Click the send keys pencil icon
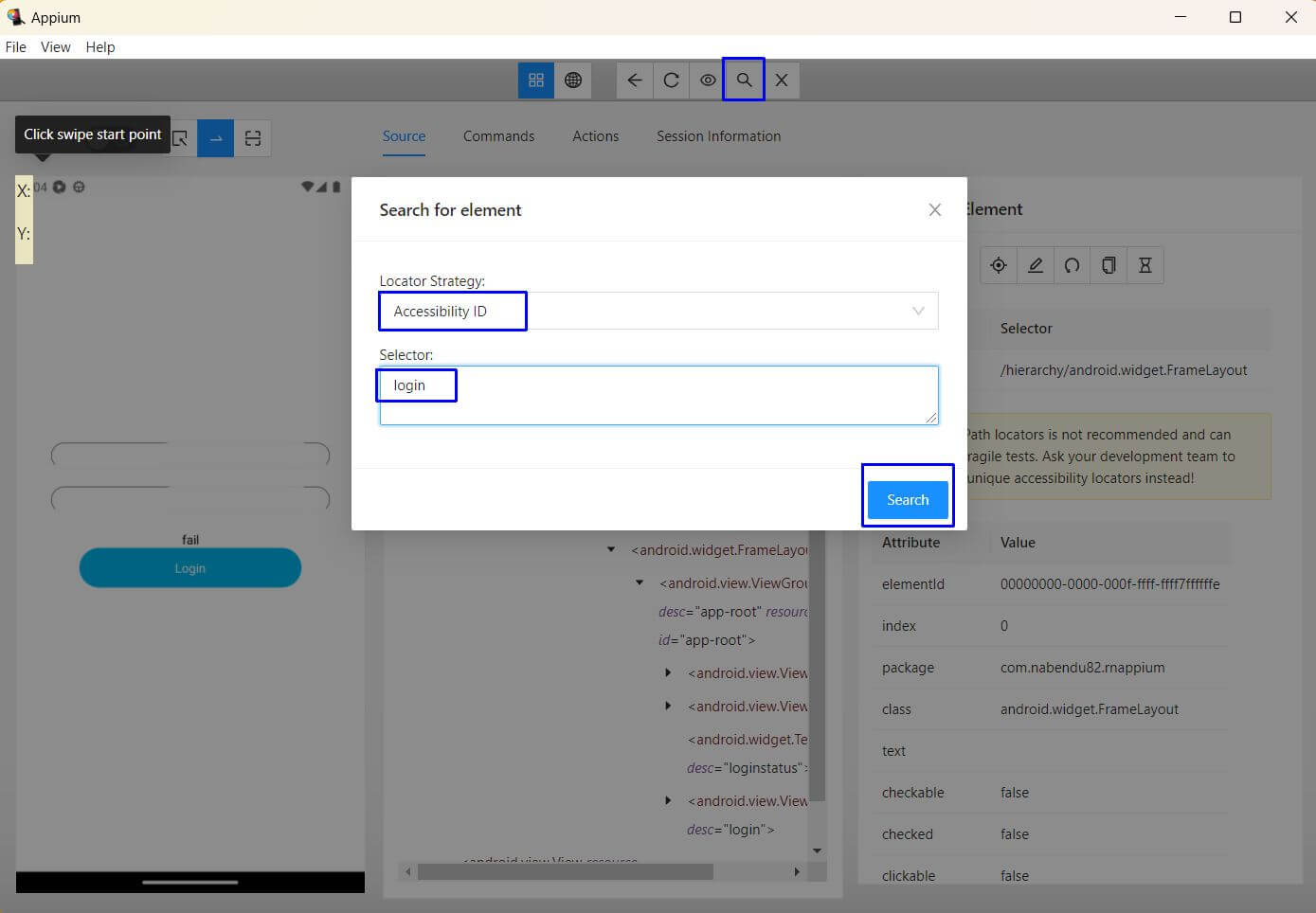The height and width of the screenshot is (913, 1316). click(x=1036, y=266)
